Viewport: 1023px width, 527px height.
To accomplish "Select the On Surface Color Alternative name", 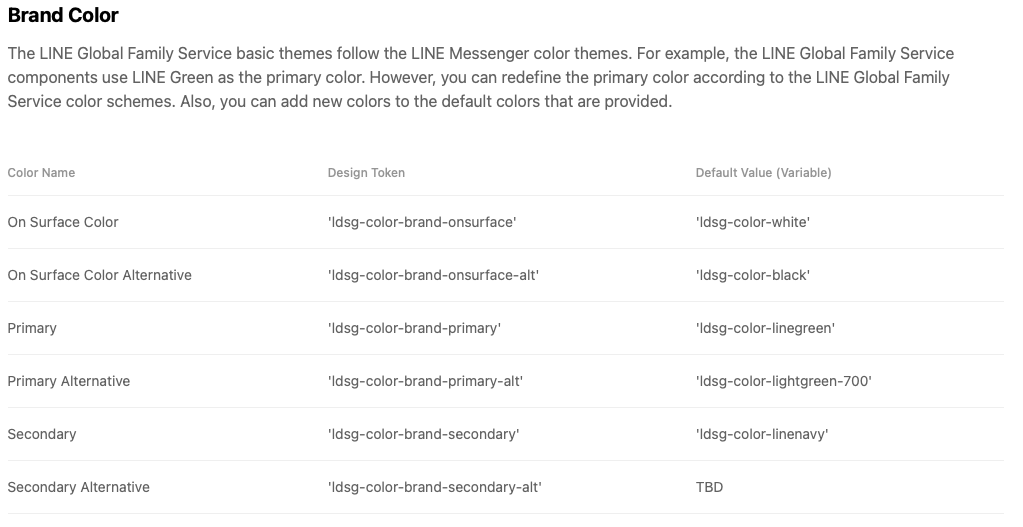I will coord(99,275).
